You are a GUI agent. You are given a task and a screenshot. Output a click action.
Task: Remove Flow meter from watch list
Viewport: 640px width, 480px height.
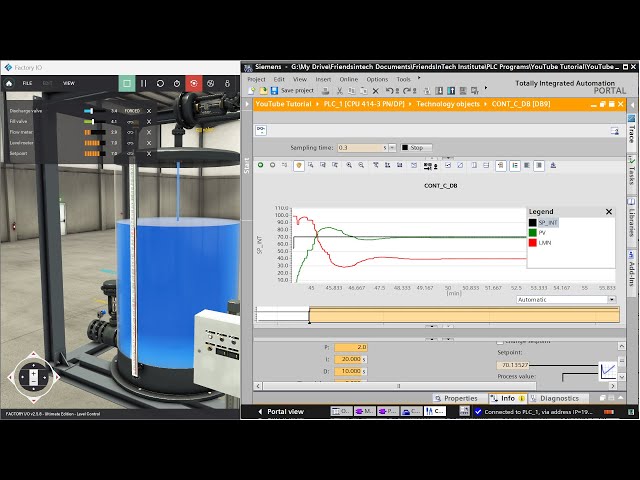tap(149, 132)
